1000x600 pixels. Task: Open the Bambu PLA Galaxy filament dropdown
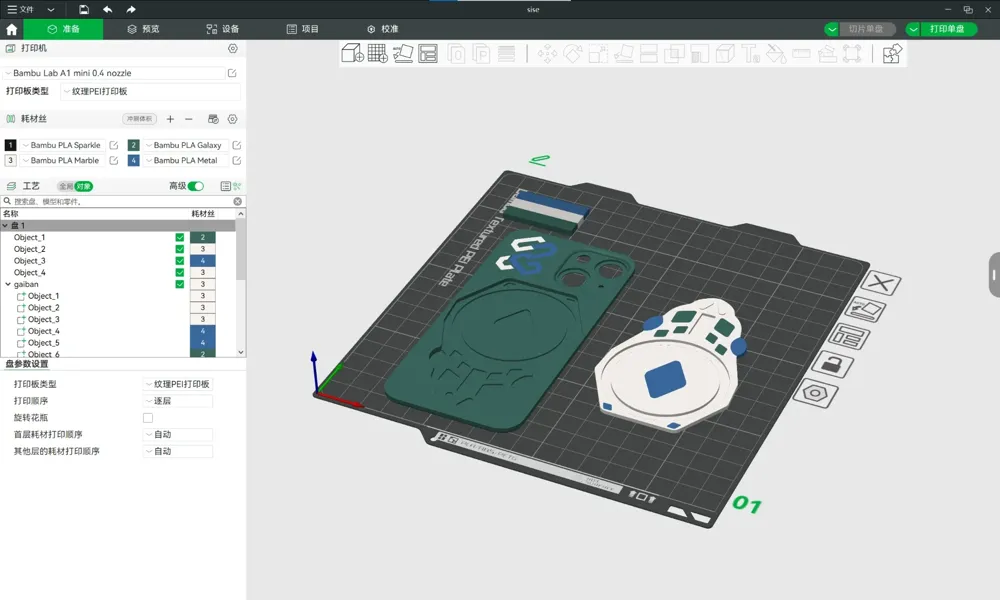[x=187, y=145]
